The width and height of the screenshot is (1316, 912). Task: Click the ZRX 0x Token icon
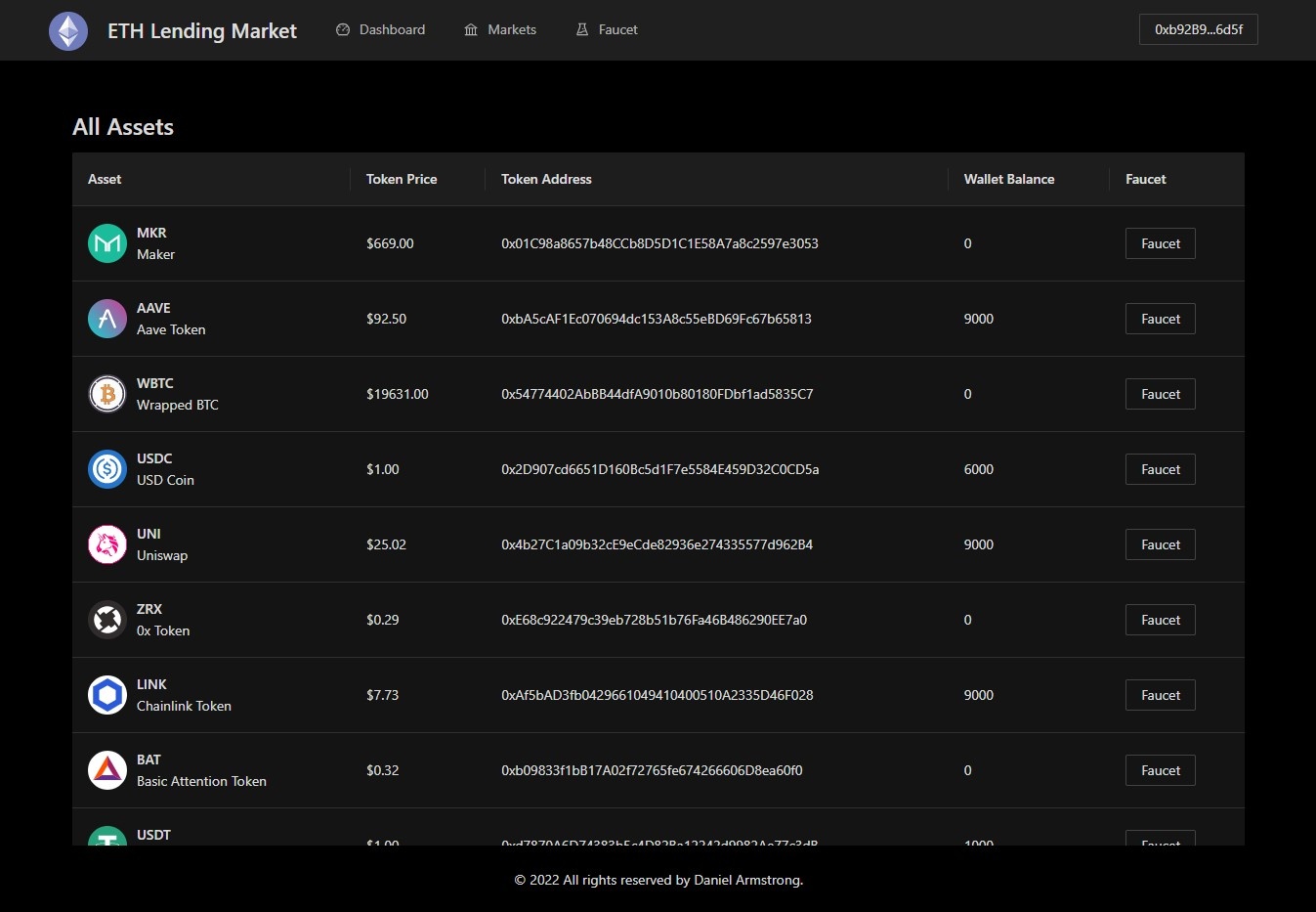(107, 620)
